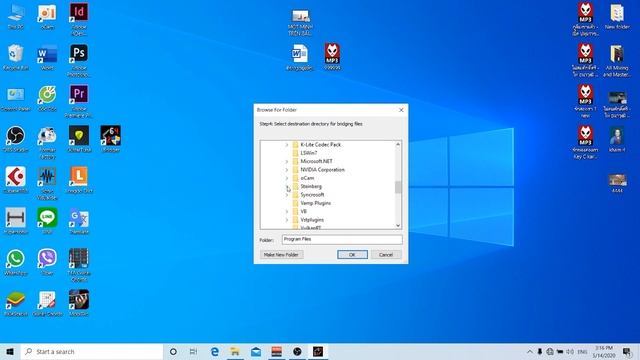Select the 999999 MP3 file icon

point(332,57)
